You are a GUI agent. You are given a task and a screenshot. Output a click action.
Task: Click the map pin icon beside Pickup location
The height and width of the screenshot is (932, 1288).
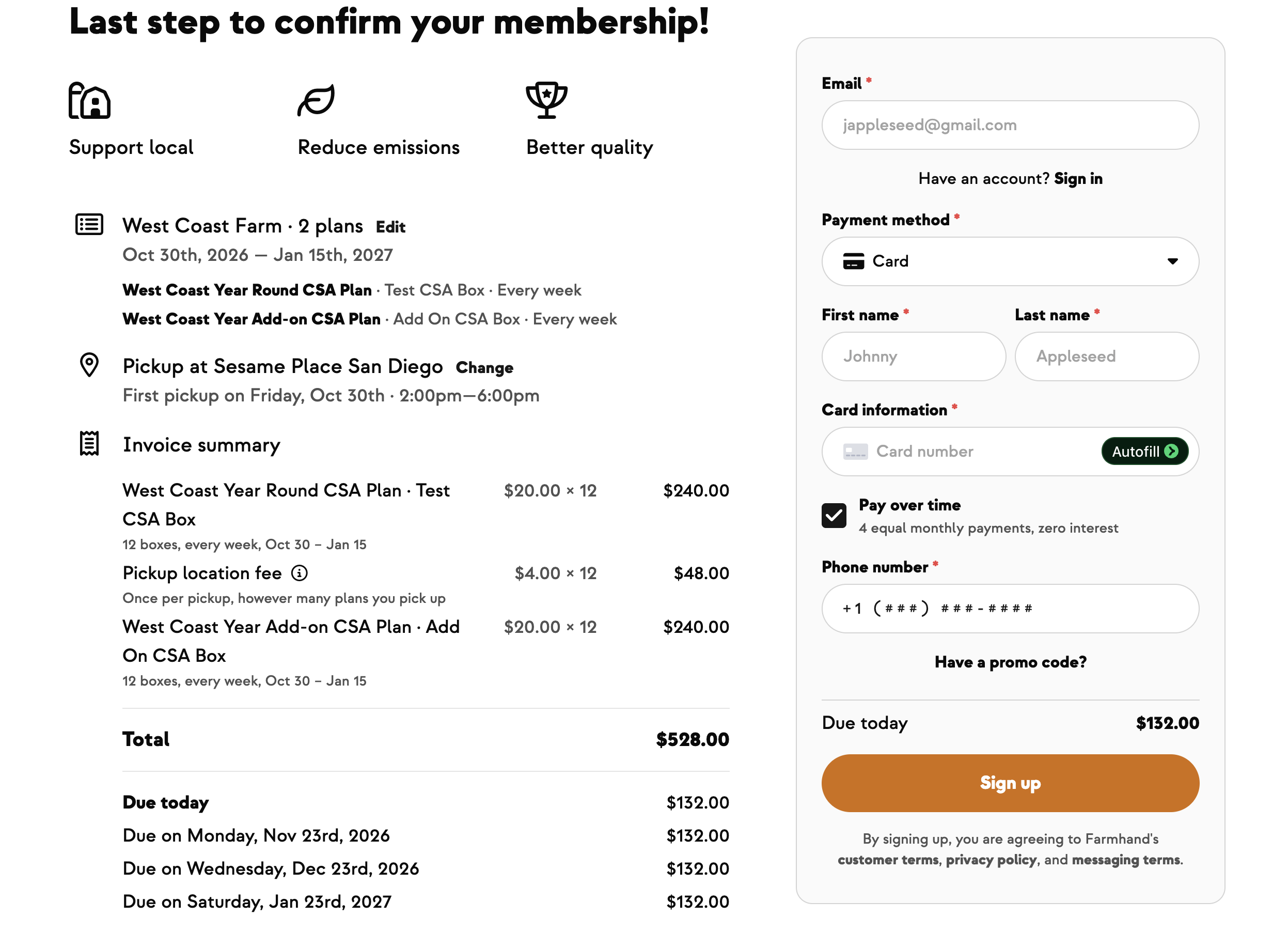point(89,365)
